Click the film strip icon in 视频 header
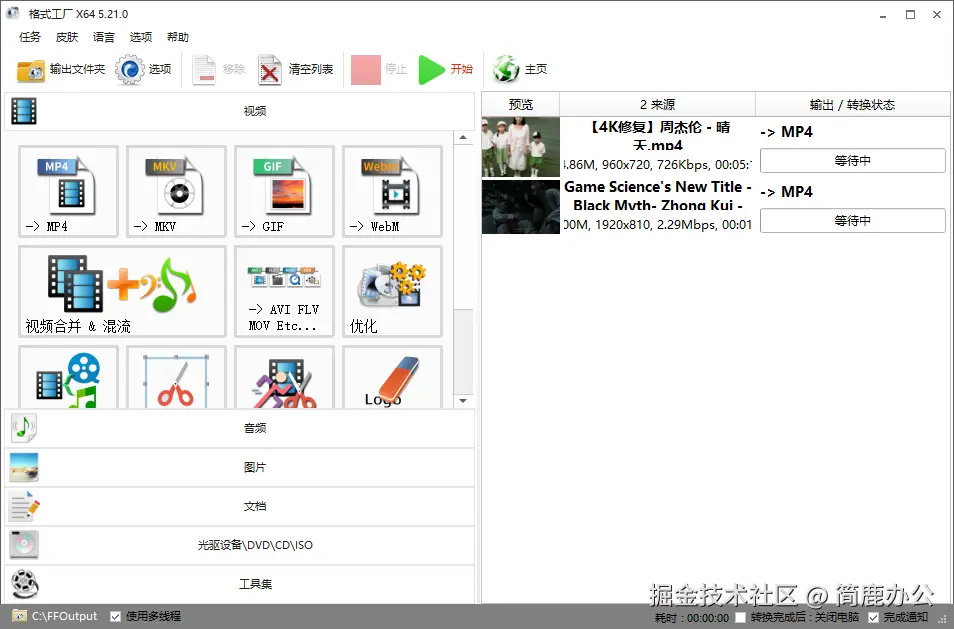 24,111
